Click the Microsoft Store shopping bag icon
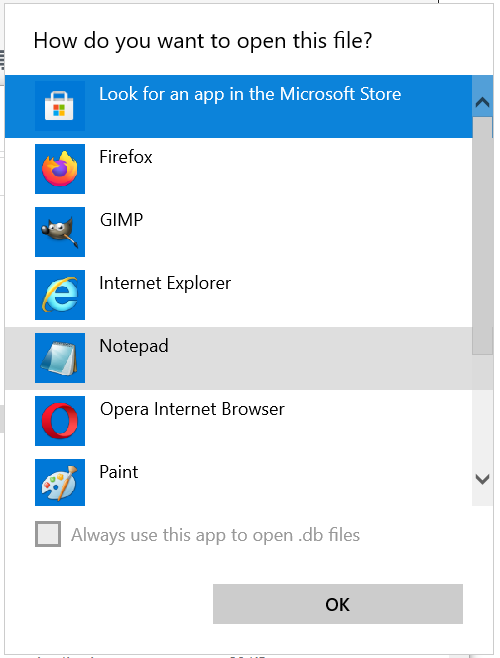 coord(60,106)
